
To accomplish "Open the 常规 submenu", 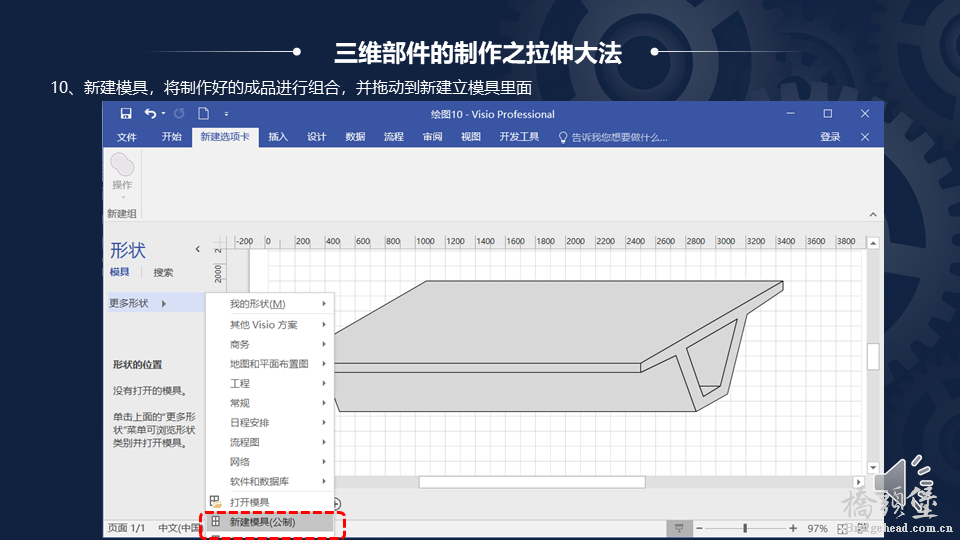I will pos(270,403).
